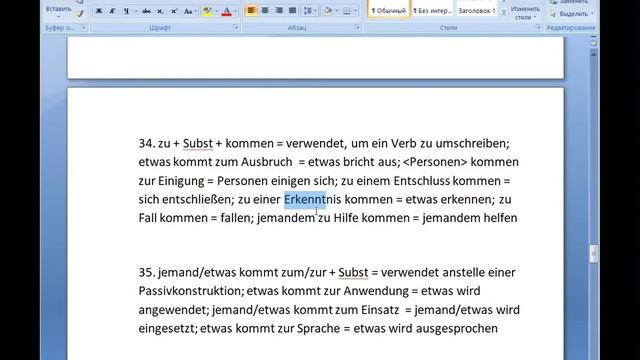640x360 pixels.
Task: Open the Стили styles pane launcher
Action: point(538,27)
